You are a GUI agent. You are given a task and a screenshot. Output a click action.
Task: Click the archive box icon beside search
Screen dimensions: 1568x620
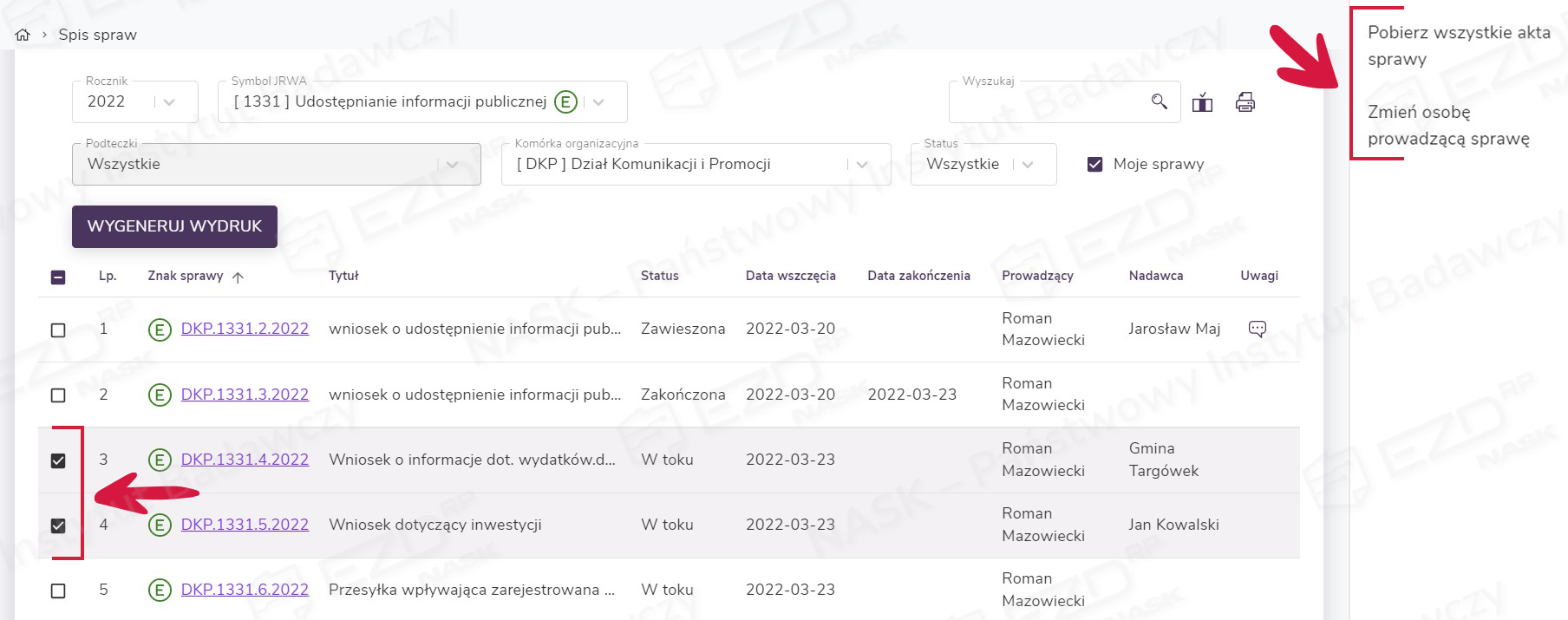tap(1202, 103)
